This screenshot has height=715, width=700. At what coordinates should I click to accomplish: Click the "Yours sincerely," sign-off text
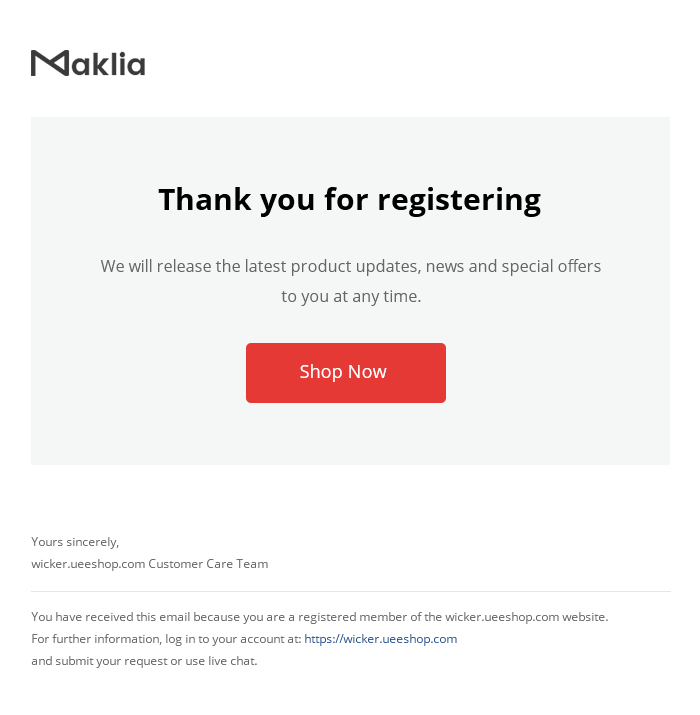click(x=75, y=542)
